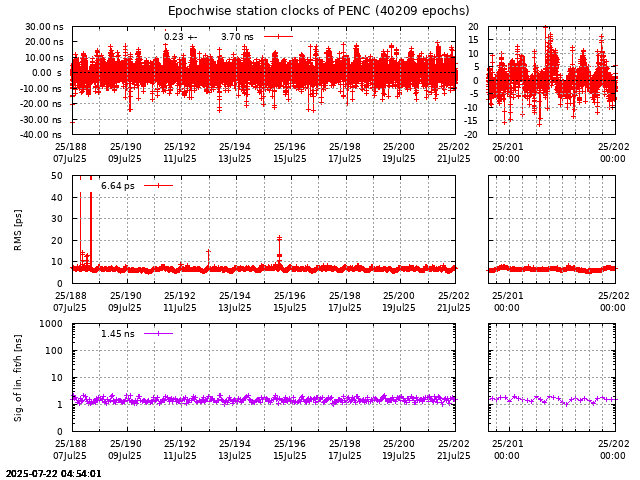Click "25/198 17Jul25" under the top plot
Screen dimensions: 640x480
pos(345,153)
